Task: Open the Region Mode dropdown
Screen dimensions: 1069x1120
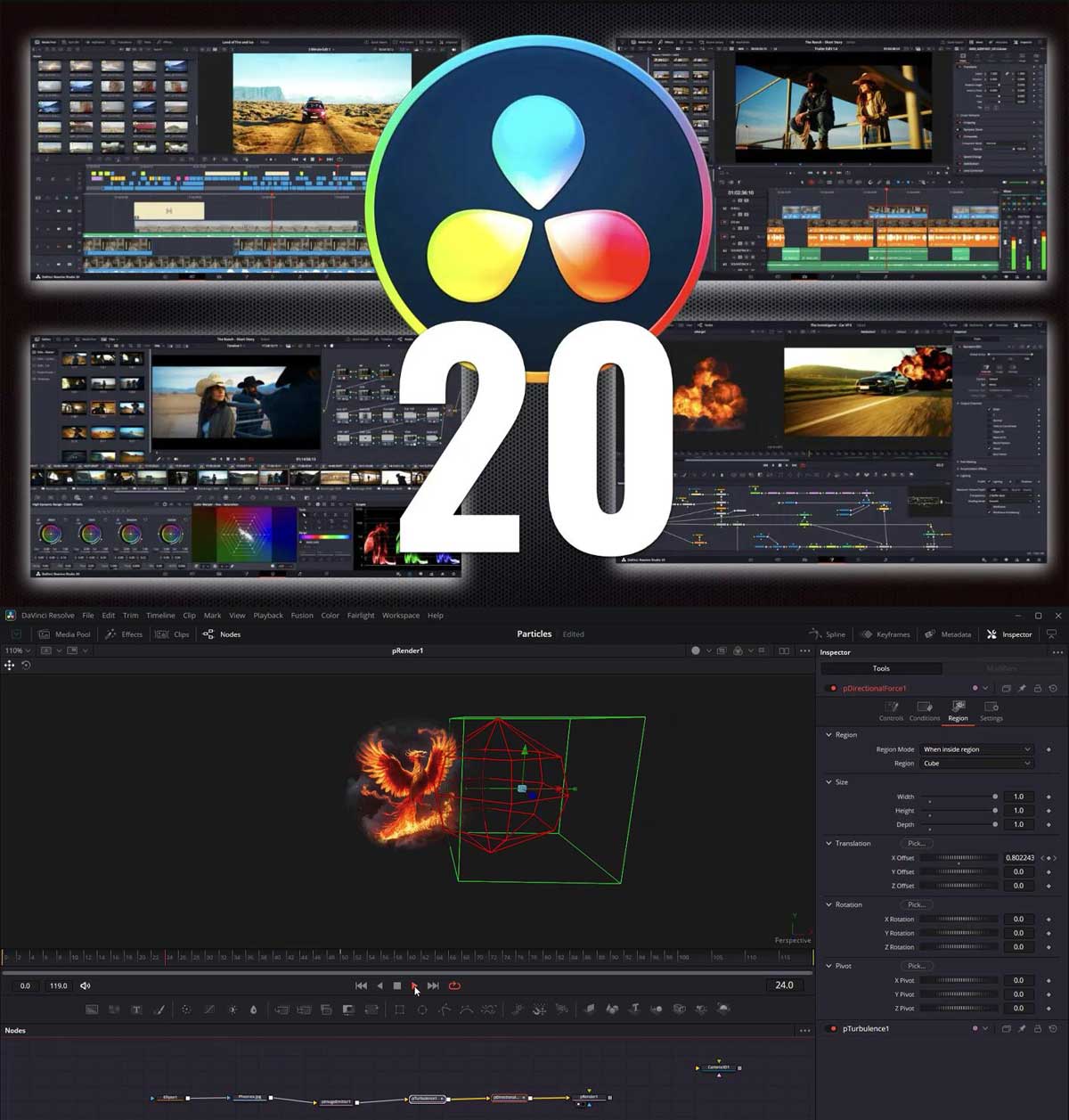Action: pos(976,749)
